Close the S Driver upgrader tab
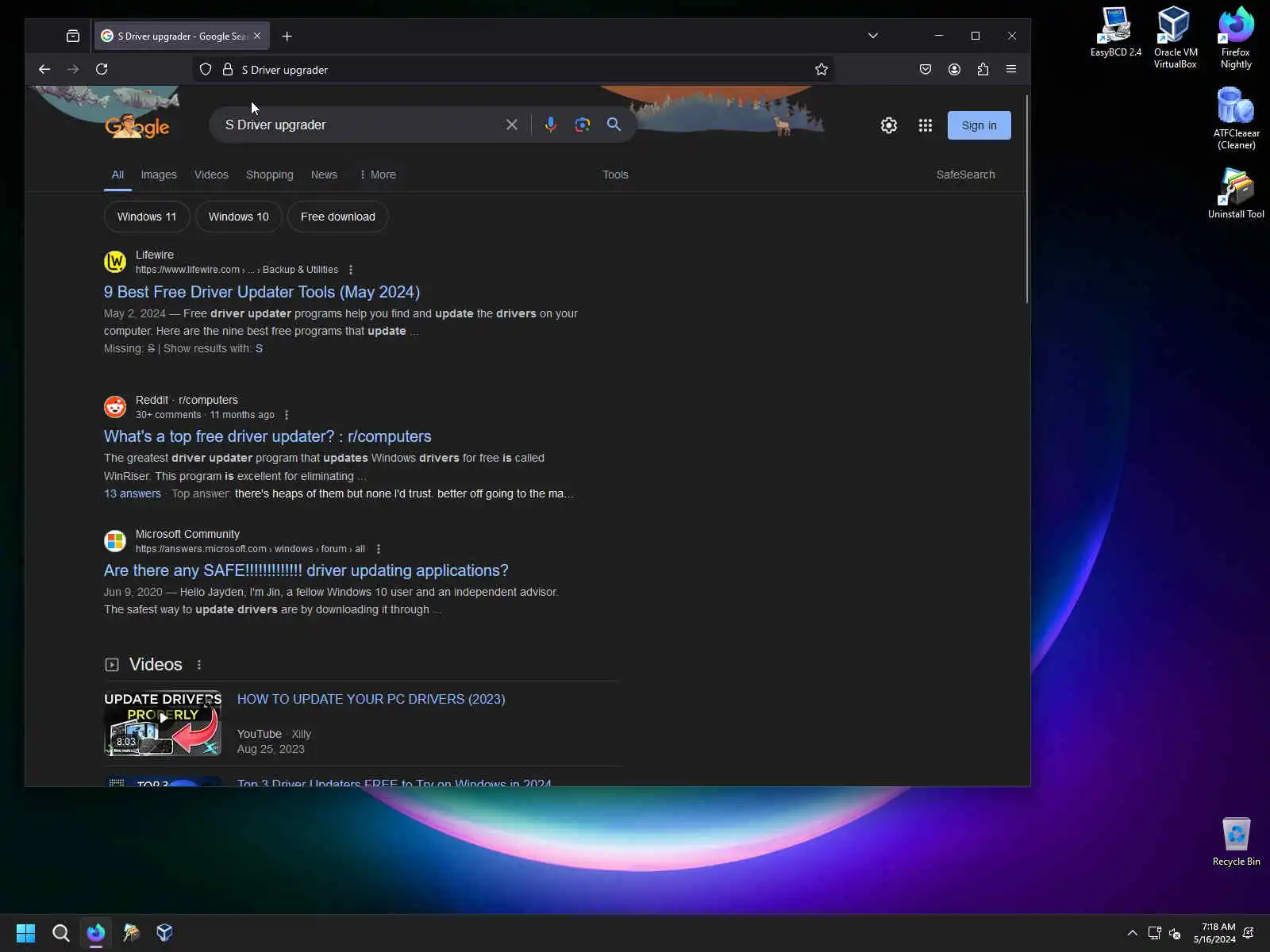Viewport: 1270px width, 952px height. point(257,36)
